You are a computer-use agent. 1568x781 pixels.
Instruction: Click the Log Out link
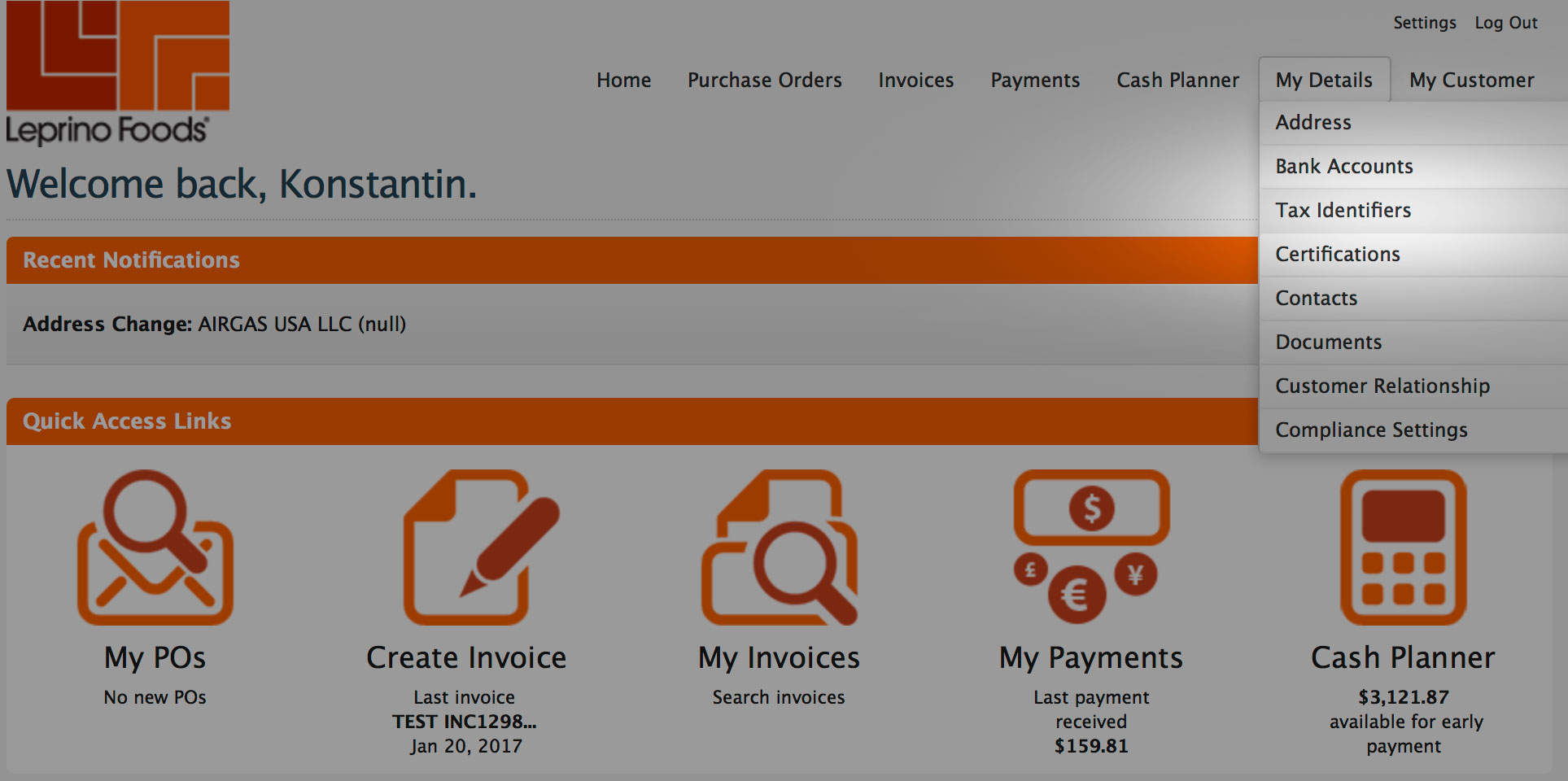point(1506,23)
